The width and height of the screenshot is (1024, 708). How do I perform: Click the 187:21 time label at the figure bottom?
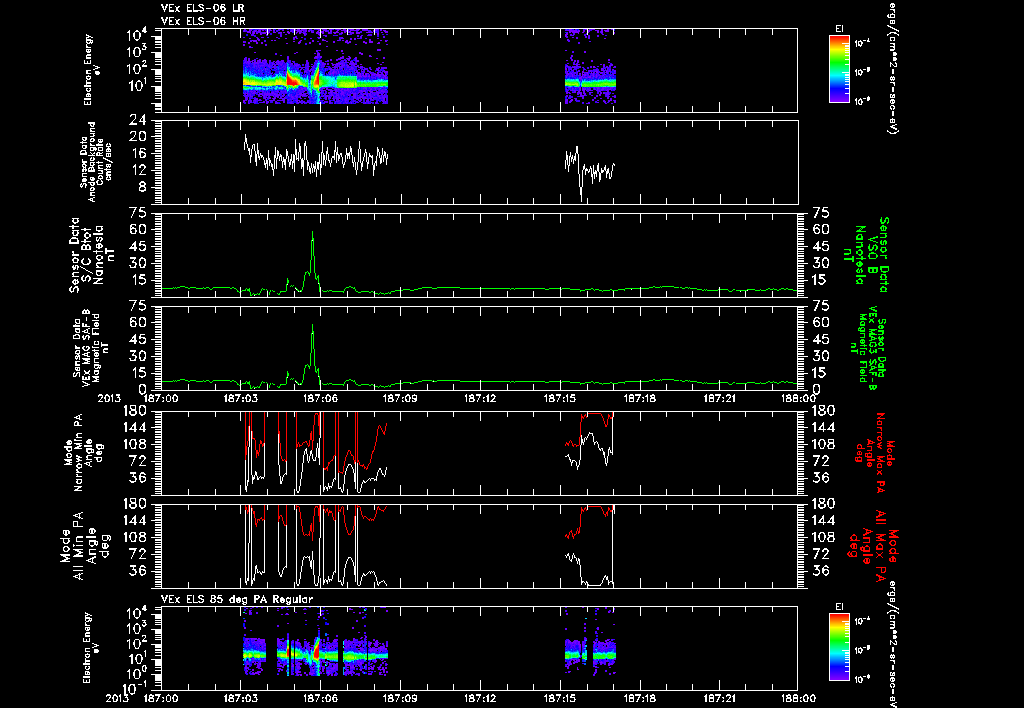(720, 698)
